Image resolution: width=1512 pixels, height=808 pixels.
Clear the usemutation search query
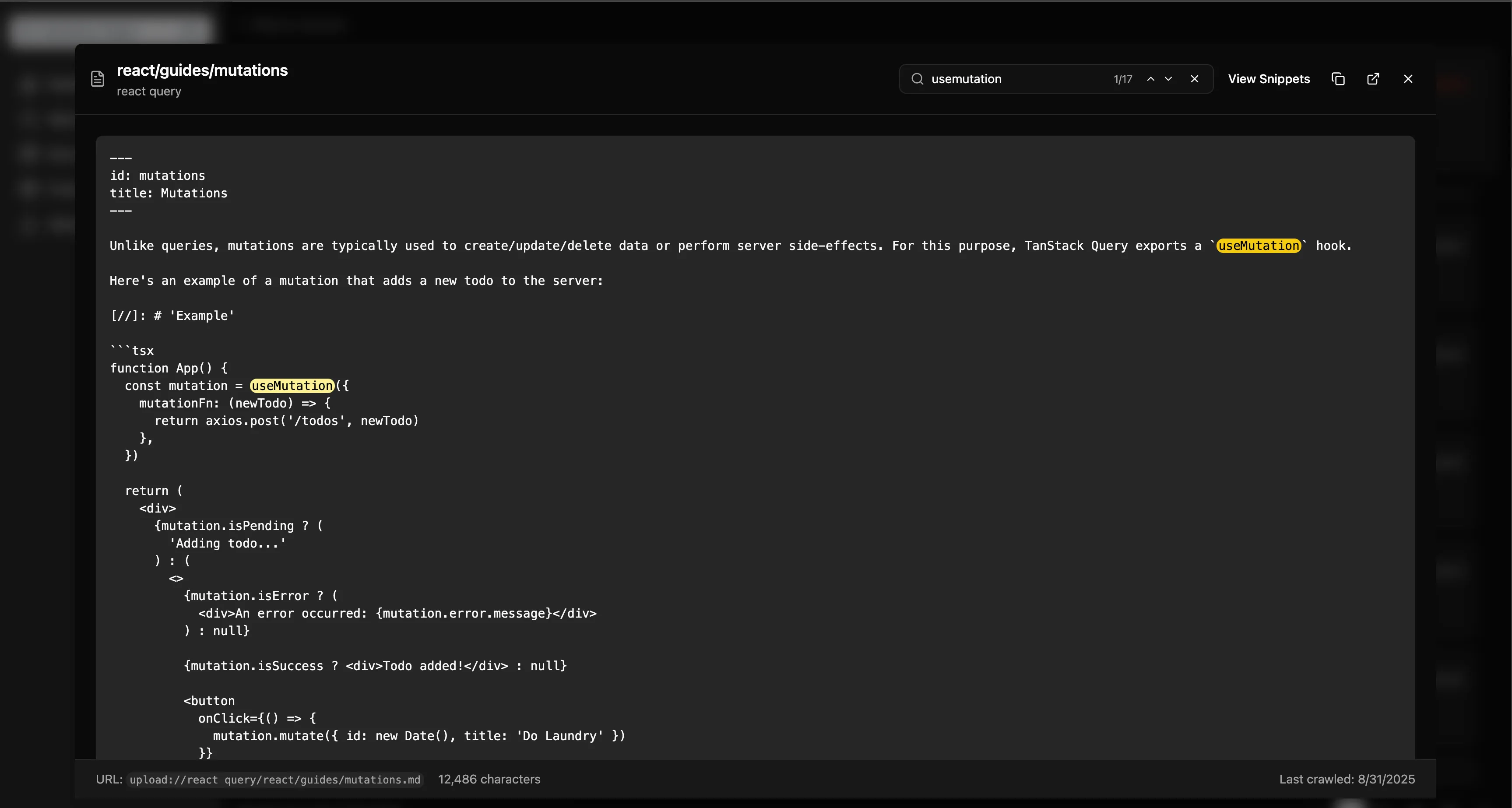(x=1195, y=79)
